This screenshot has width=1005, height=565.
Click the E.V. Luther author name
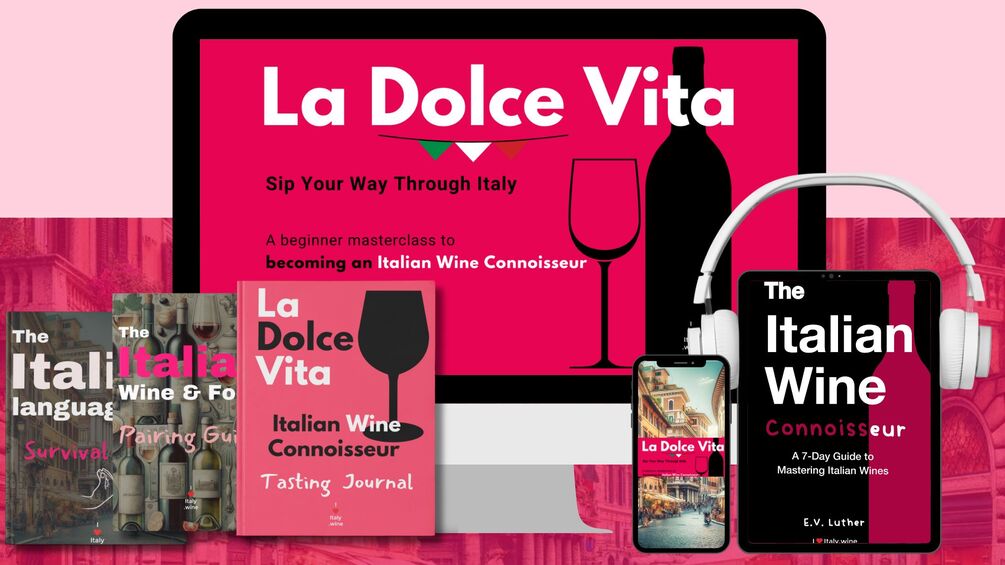833,522
